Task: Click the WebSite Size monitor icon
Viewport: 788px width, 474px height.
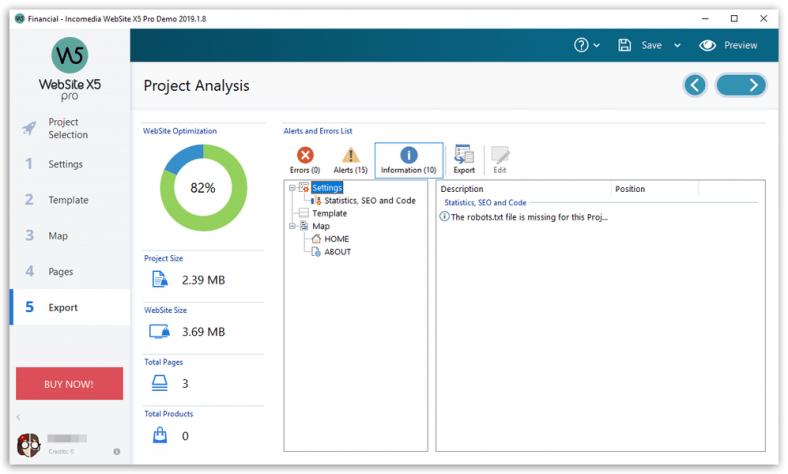Action: (159, 331)
